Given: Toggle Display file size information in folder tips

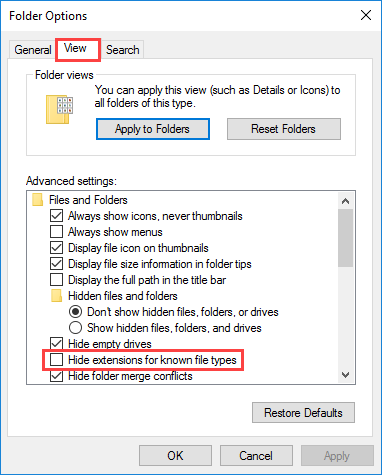Looking at the screenshot, I should click(x=56, y=264).
